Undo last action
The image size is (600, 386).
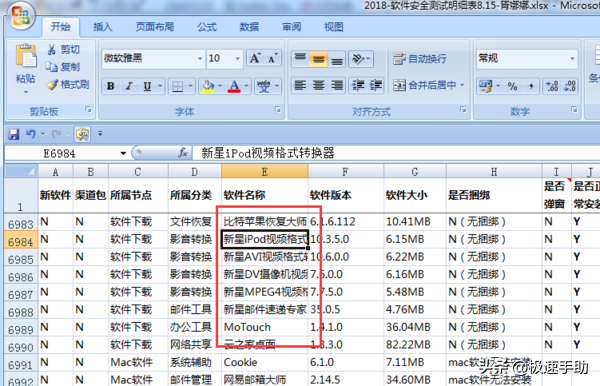pos(31,134)
